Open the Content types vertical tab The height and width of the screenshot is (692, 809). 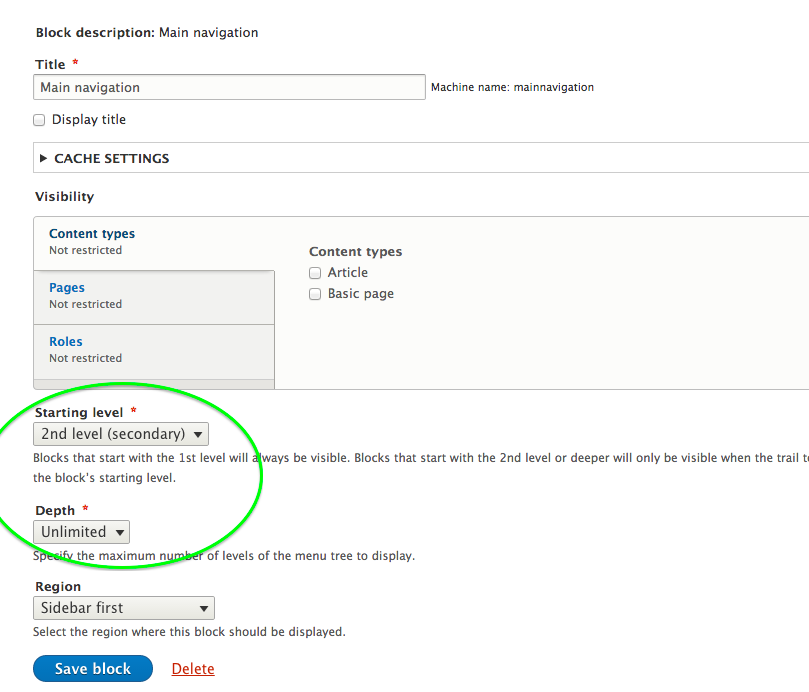92,234
